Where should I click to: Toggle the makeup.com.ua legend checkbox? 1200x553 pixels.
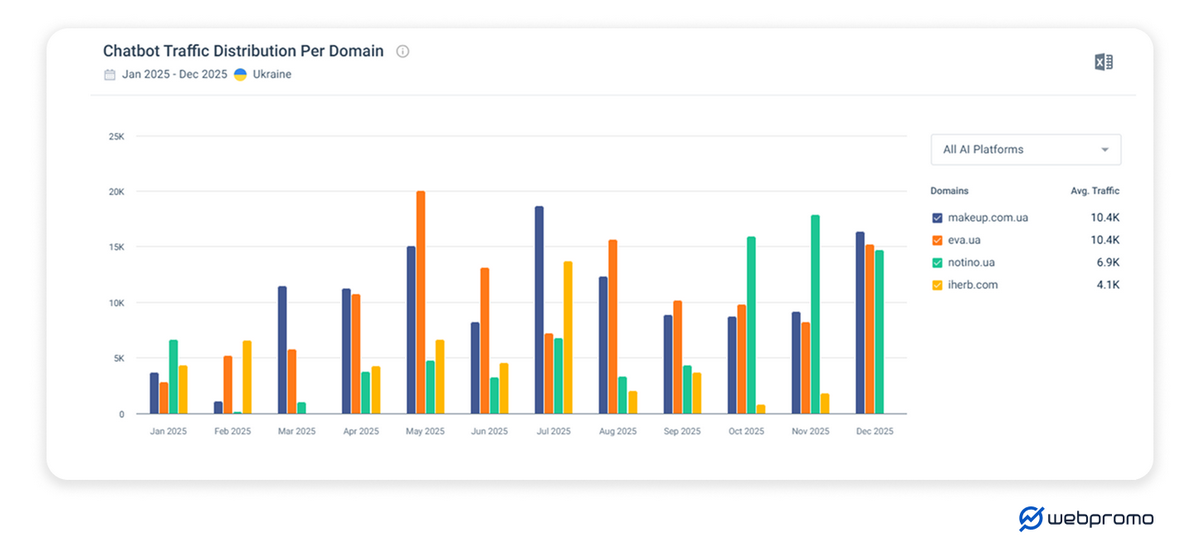coord(937,218)
